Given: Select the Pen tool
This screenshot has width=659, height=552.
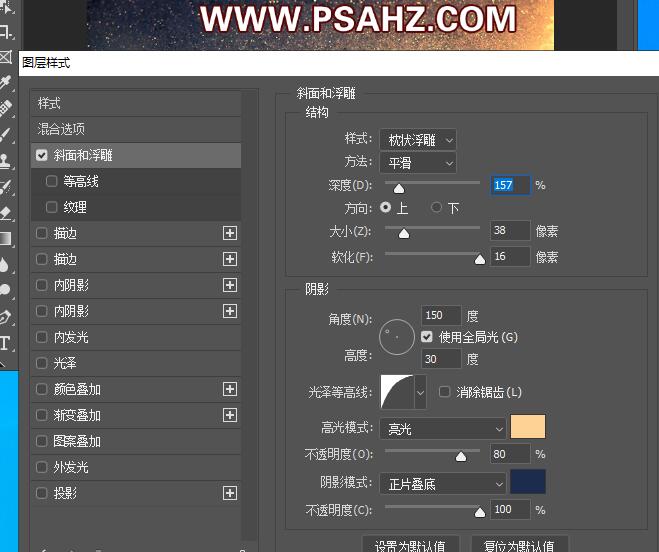Looking at the screenshot, I should (5, 317).
